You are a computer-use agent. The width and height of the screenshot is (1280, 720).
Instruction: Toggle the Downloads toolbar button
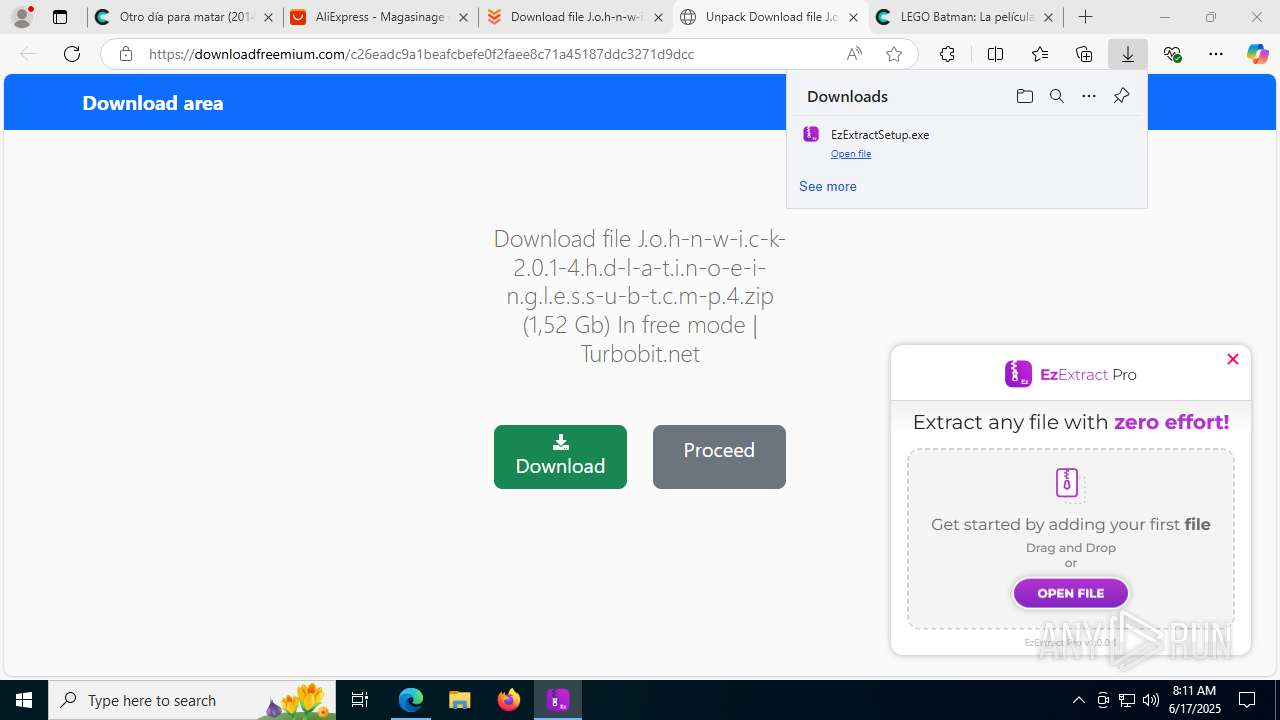(1128, 54)
